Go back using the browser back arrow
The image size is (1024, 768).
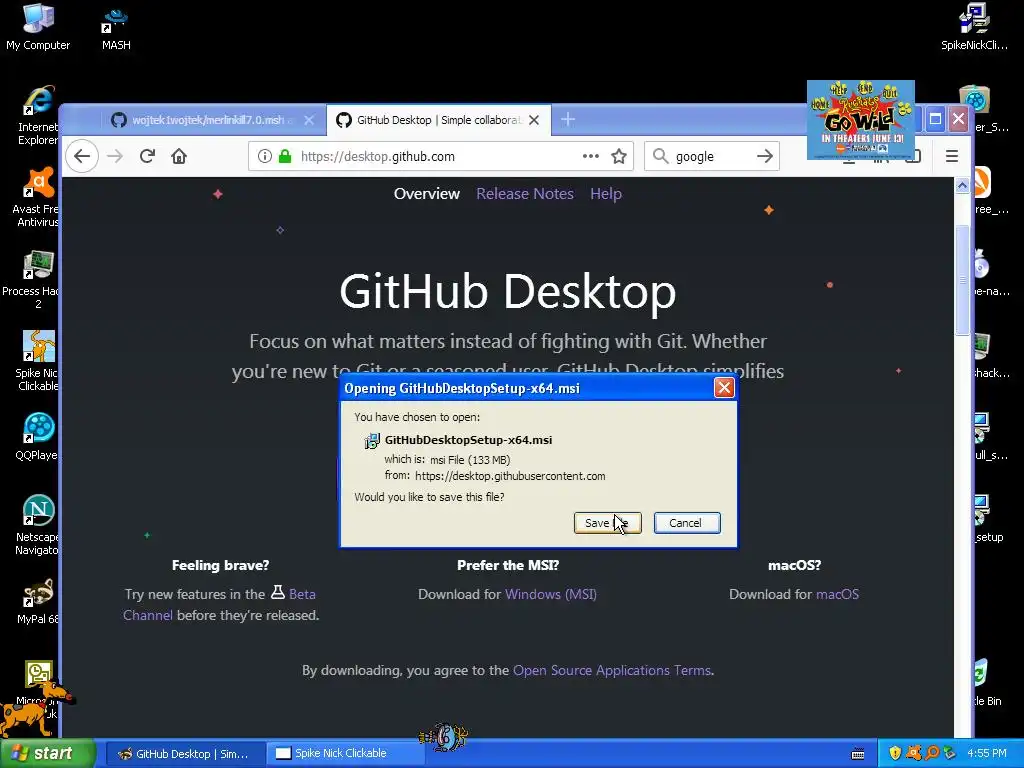click(x=82, y=156)
